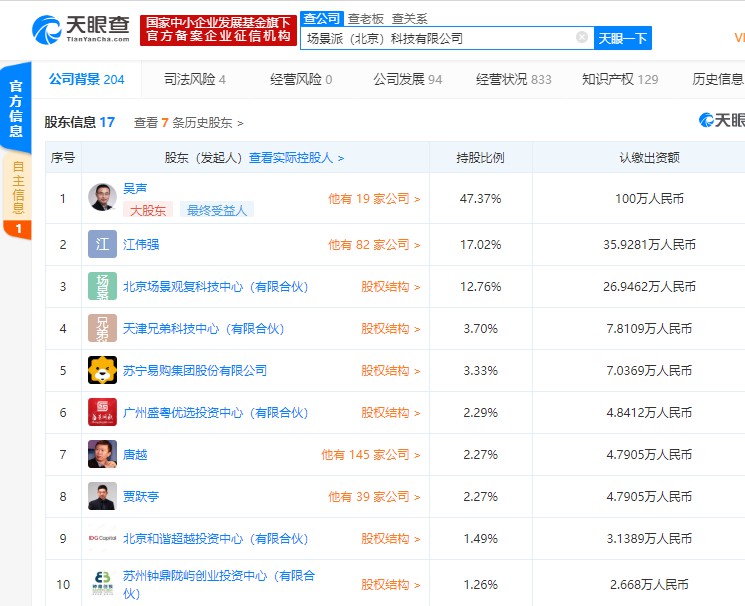Expand 他有 39 家公司 link
745x606 pixels.
click(x=374, y=497)
